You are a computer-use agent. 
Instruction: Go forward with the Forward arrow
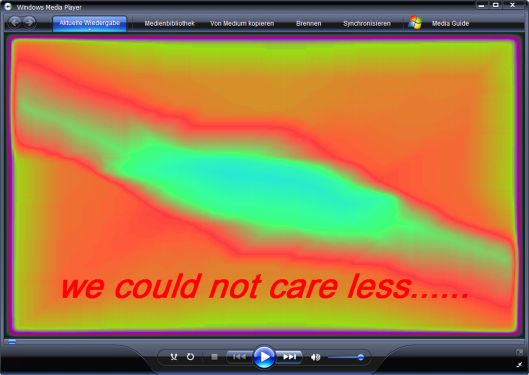pyautogui.click(x=29, y=22)
